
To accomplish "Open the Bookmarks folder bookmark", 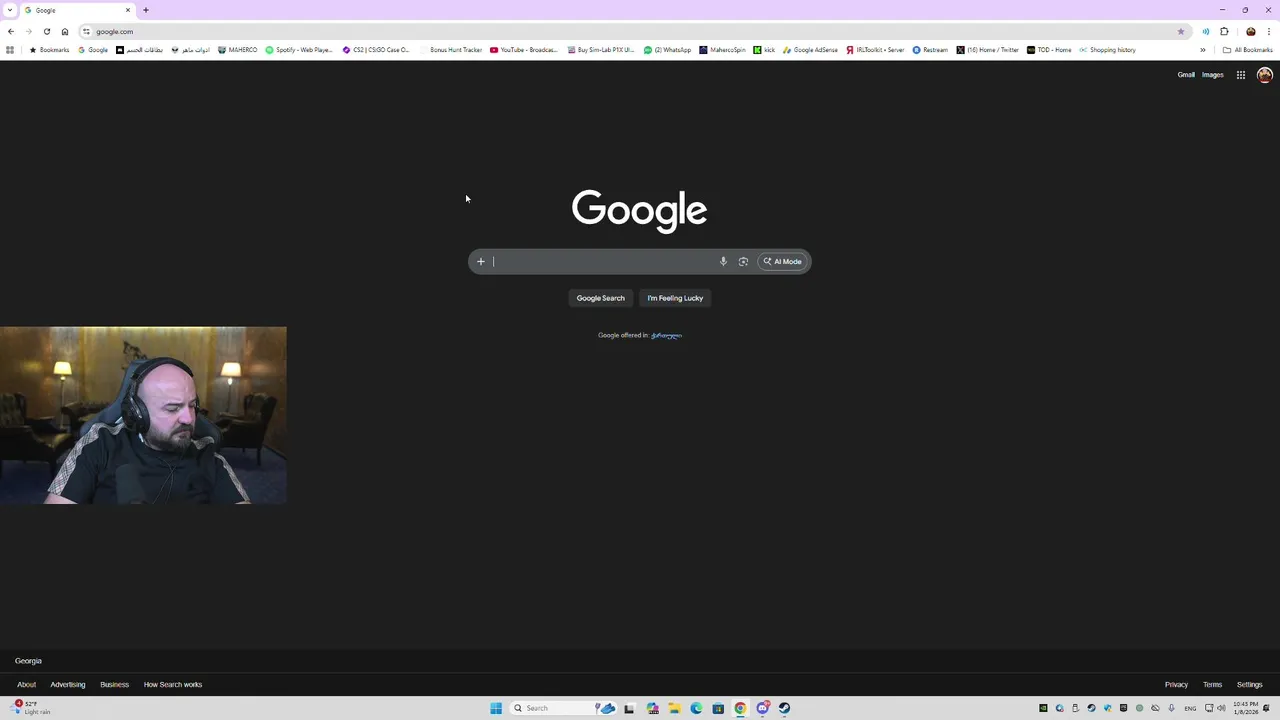I will coord(49,50).
